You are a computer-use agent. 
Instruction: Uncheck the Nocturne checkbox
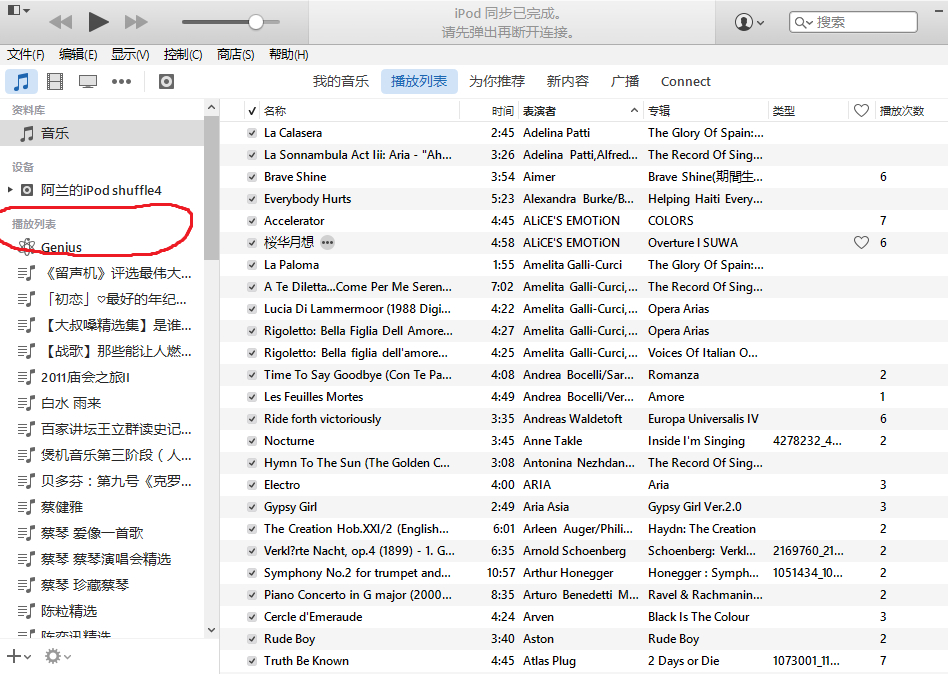coord(252,441)
